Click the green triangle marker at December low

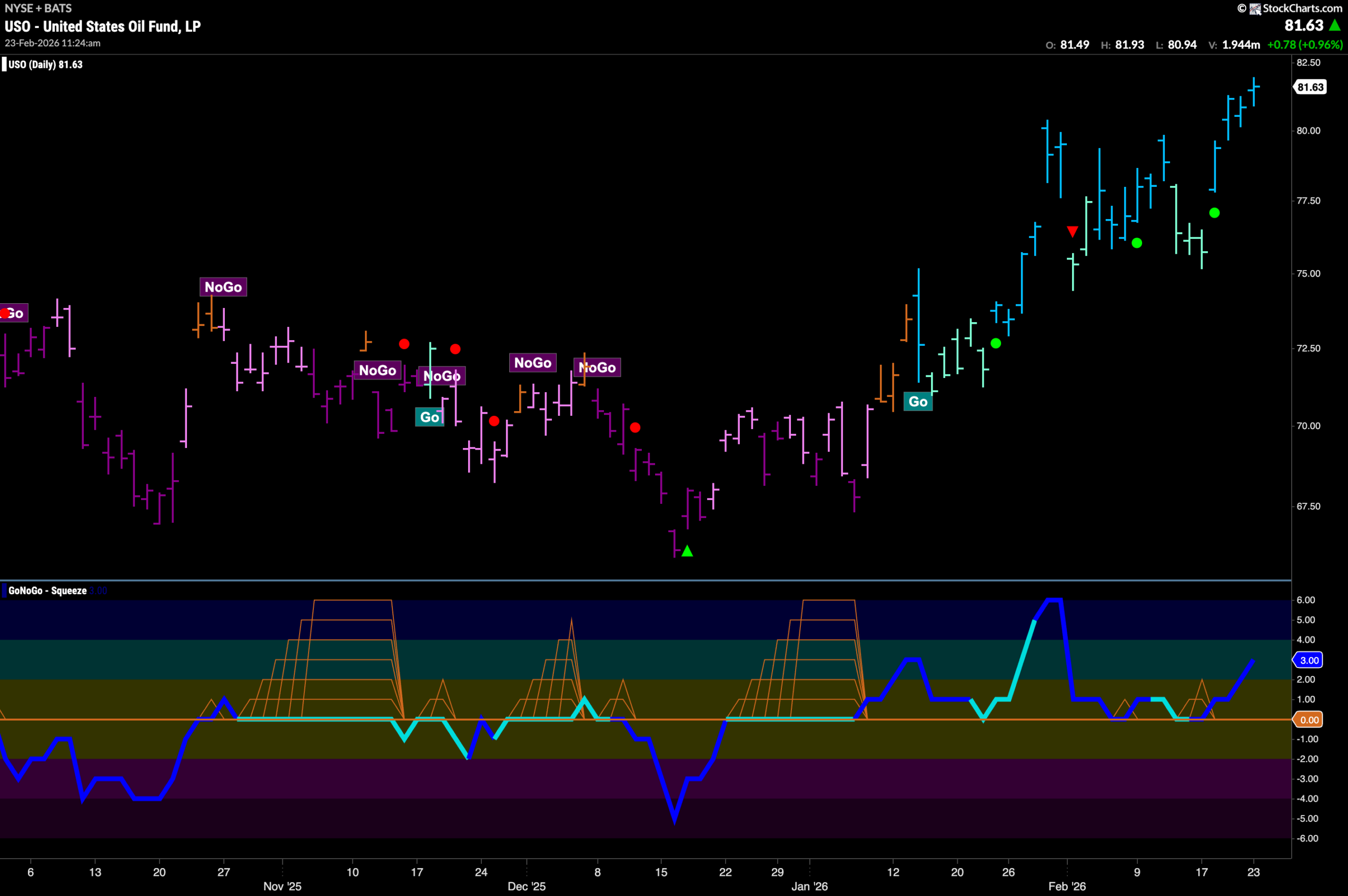(x=688, y=551)
